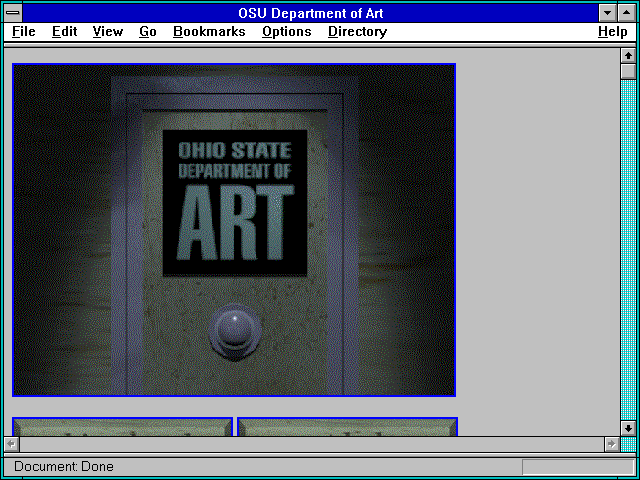The width and height of the screenshot is (640, 480).
Task: Click the vertical scrollbar thumb
Action: [628, 71]
